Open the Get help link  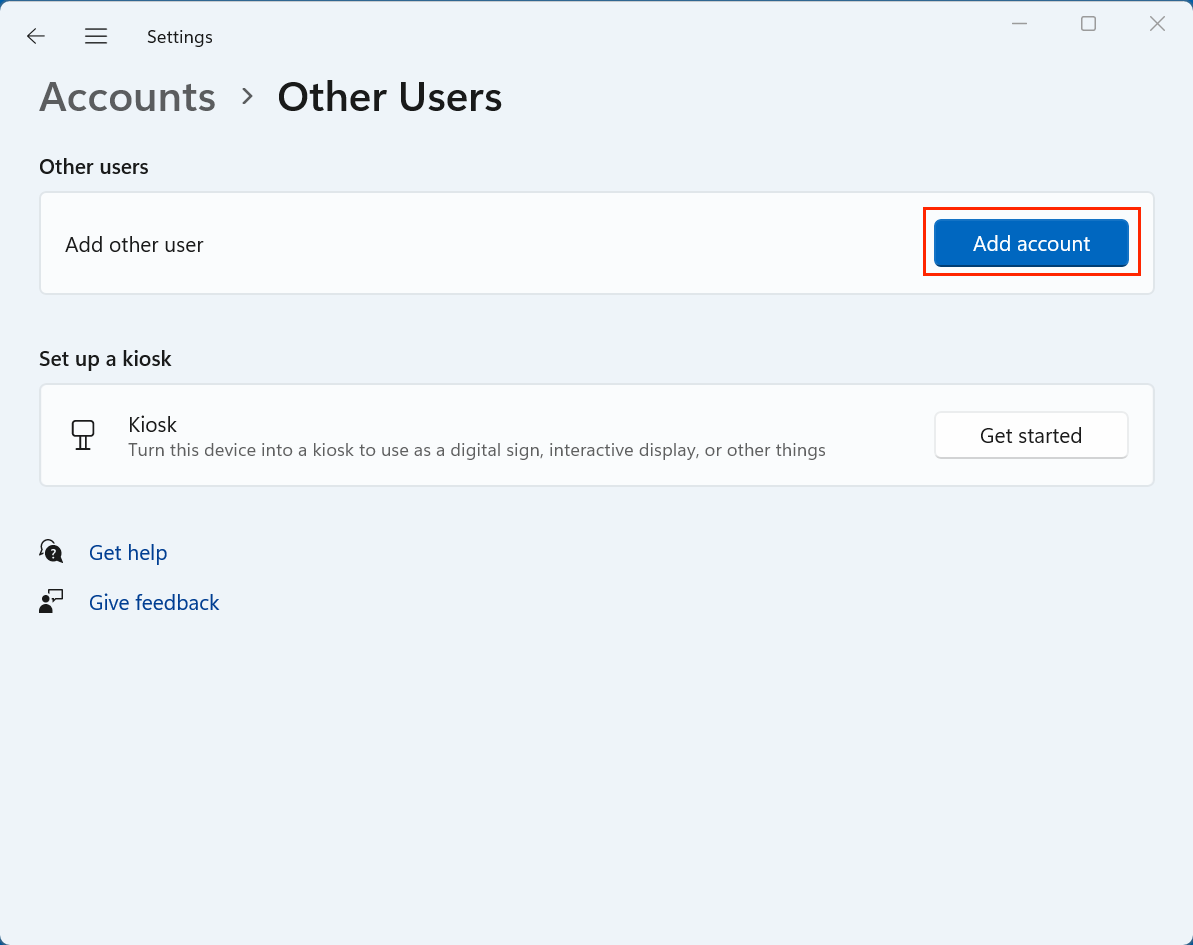tap(128, 553)
